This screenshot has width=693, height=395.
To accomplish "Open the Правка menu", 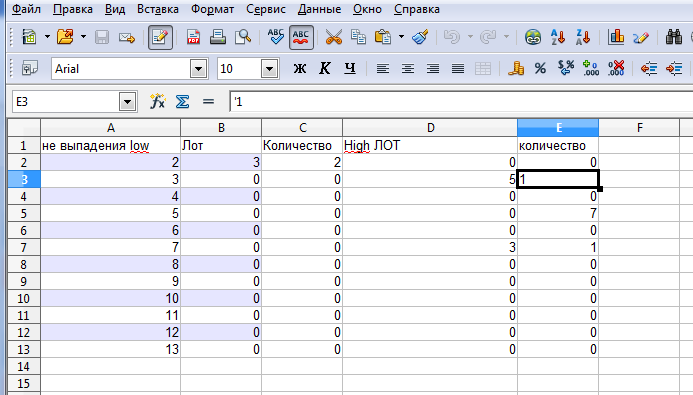I will 73,9.
